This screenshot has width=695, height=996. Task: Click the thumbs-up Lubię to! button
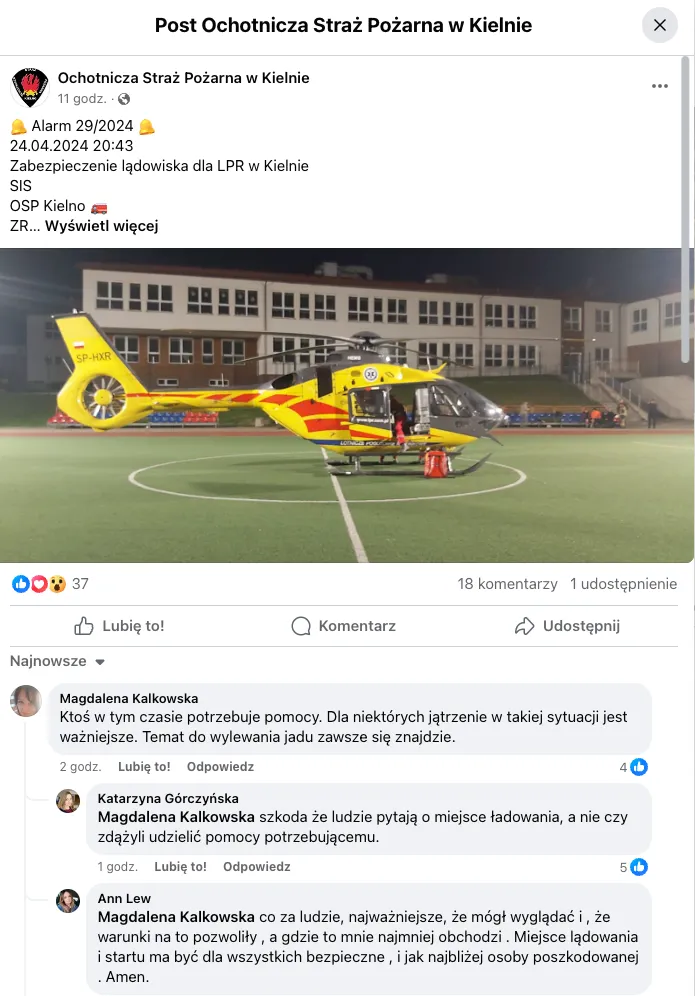[x=119, y=626]
